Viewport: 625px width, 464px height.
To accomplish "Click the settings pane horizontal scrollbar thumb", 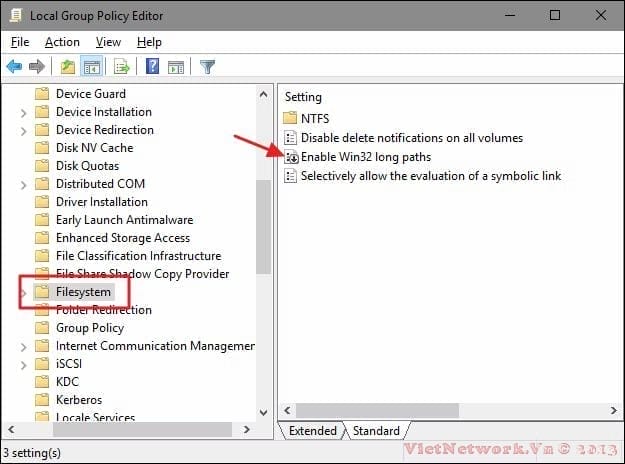I will [377, 410].
